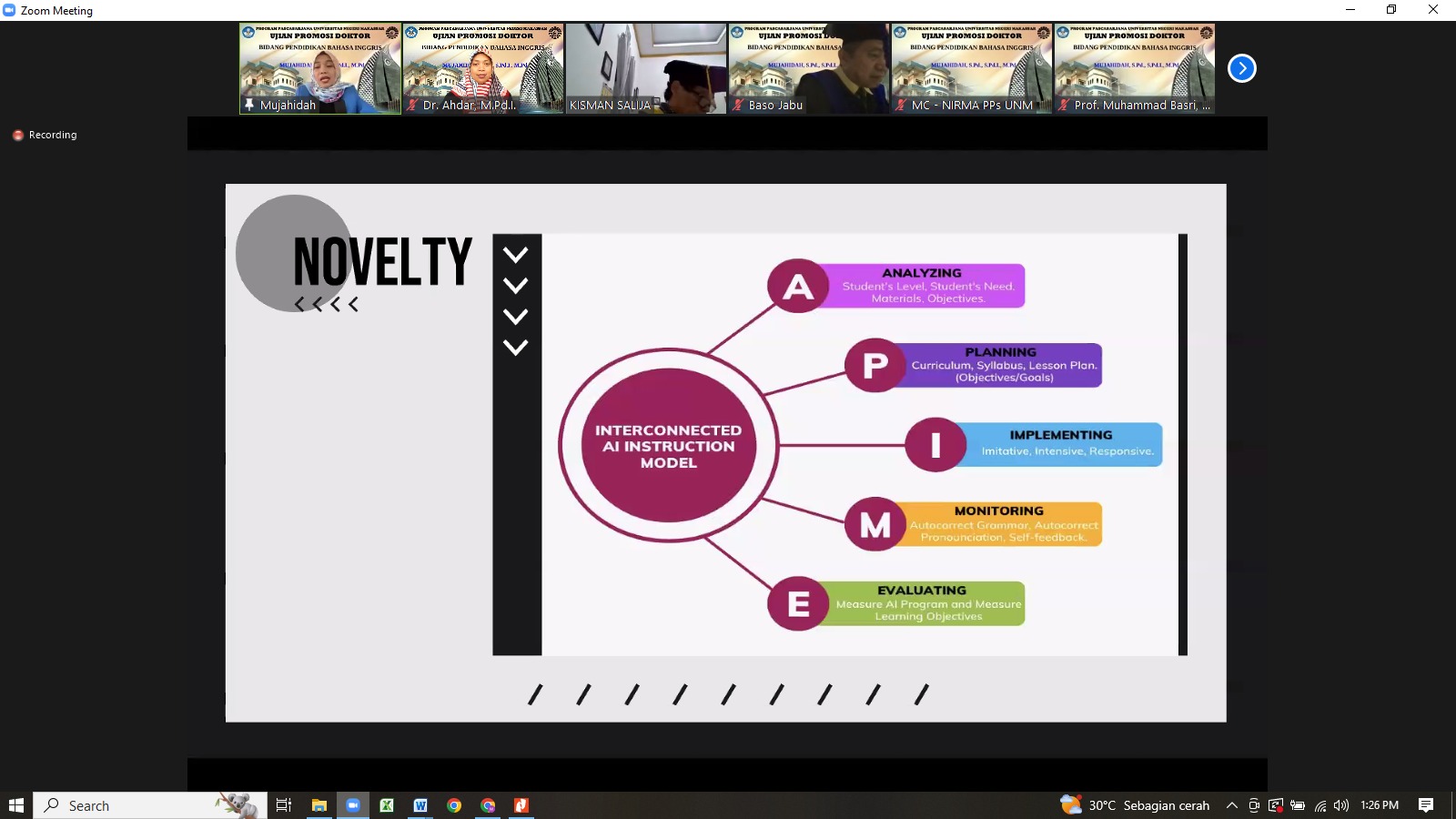Click the taskbar Search box
Screen dimensions: 1456x819
click(x=136, y=805)
